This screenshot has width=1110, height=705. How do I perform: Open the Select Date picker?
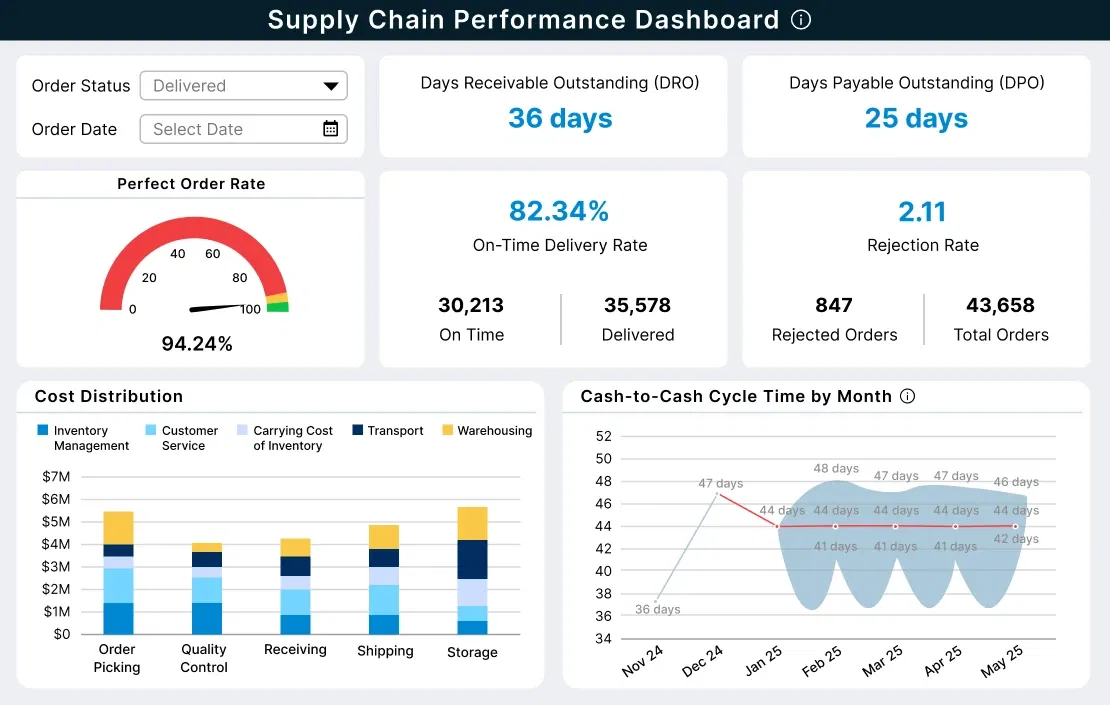tap(243, 129)
